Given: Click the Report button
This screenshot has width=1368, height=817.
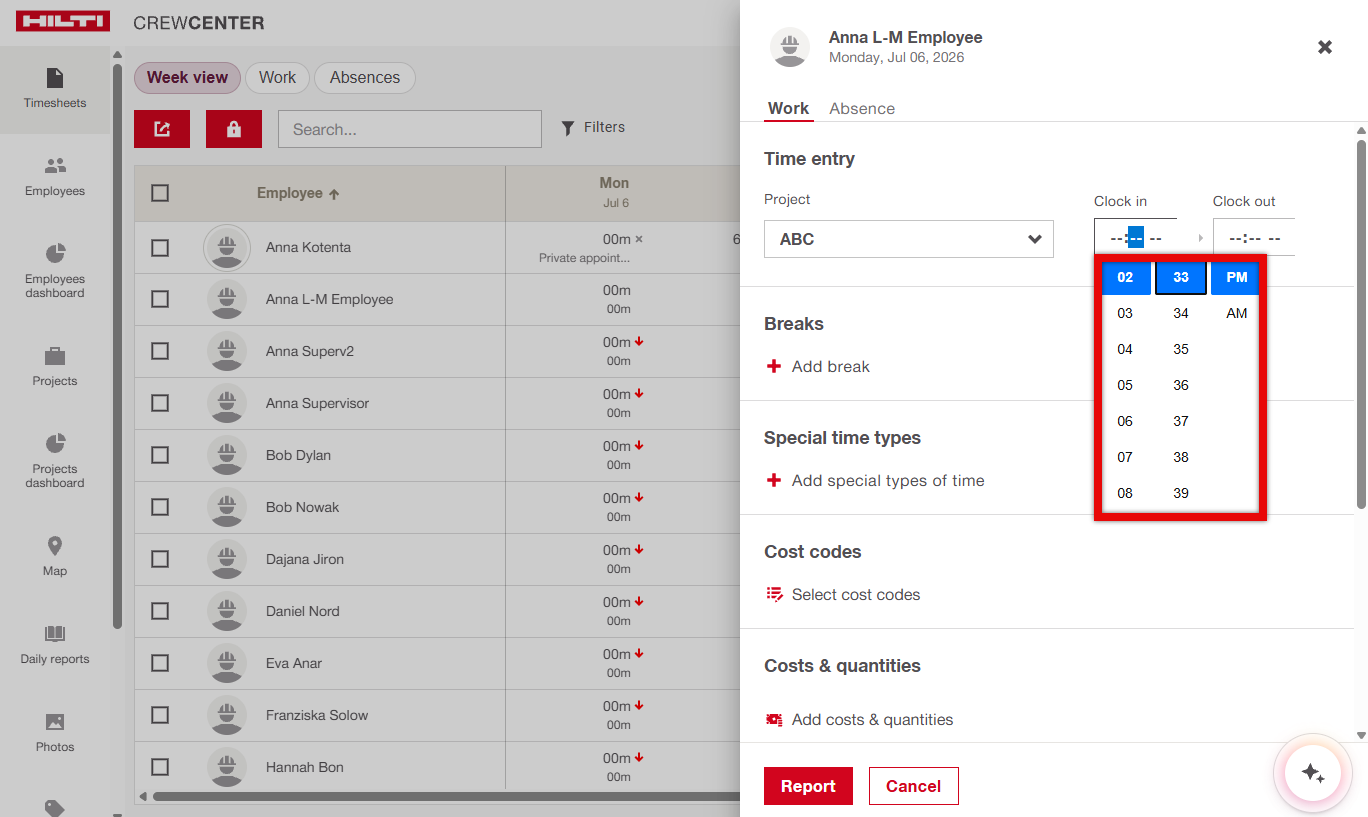Looking at the screenshot, I should point(808,786).
